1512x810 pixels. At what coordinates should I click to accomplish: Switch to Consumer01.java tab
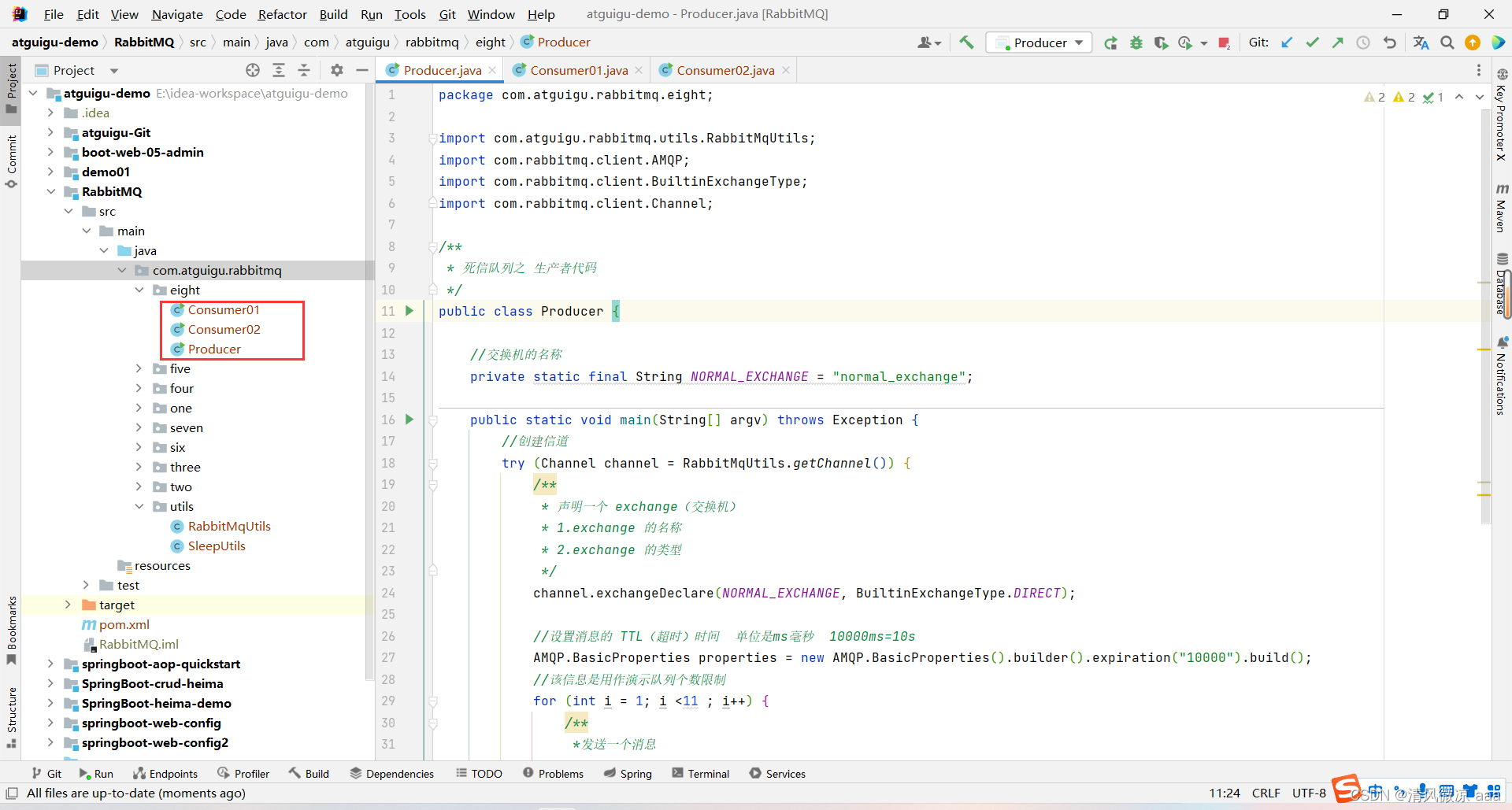click(x=579, y=70)
